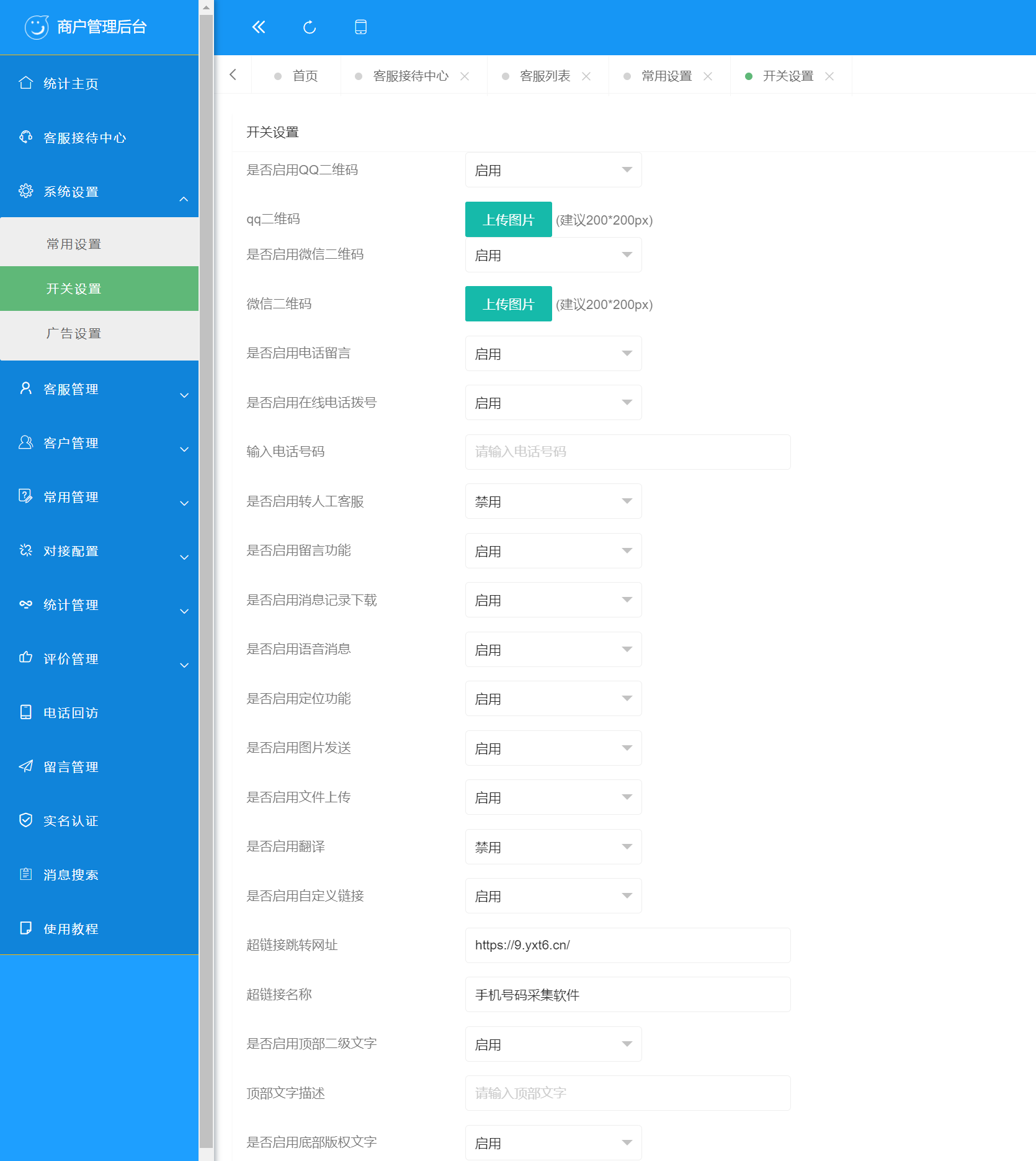The width and height of the screenshot is (1036, 1161).
Task: Click the 超链接跳转网址 input field
Action: pyautogui.click(x=628, y=945)
